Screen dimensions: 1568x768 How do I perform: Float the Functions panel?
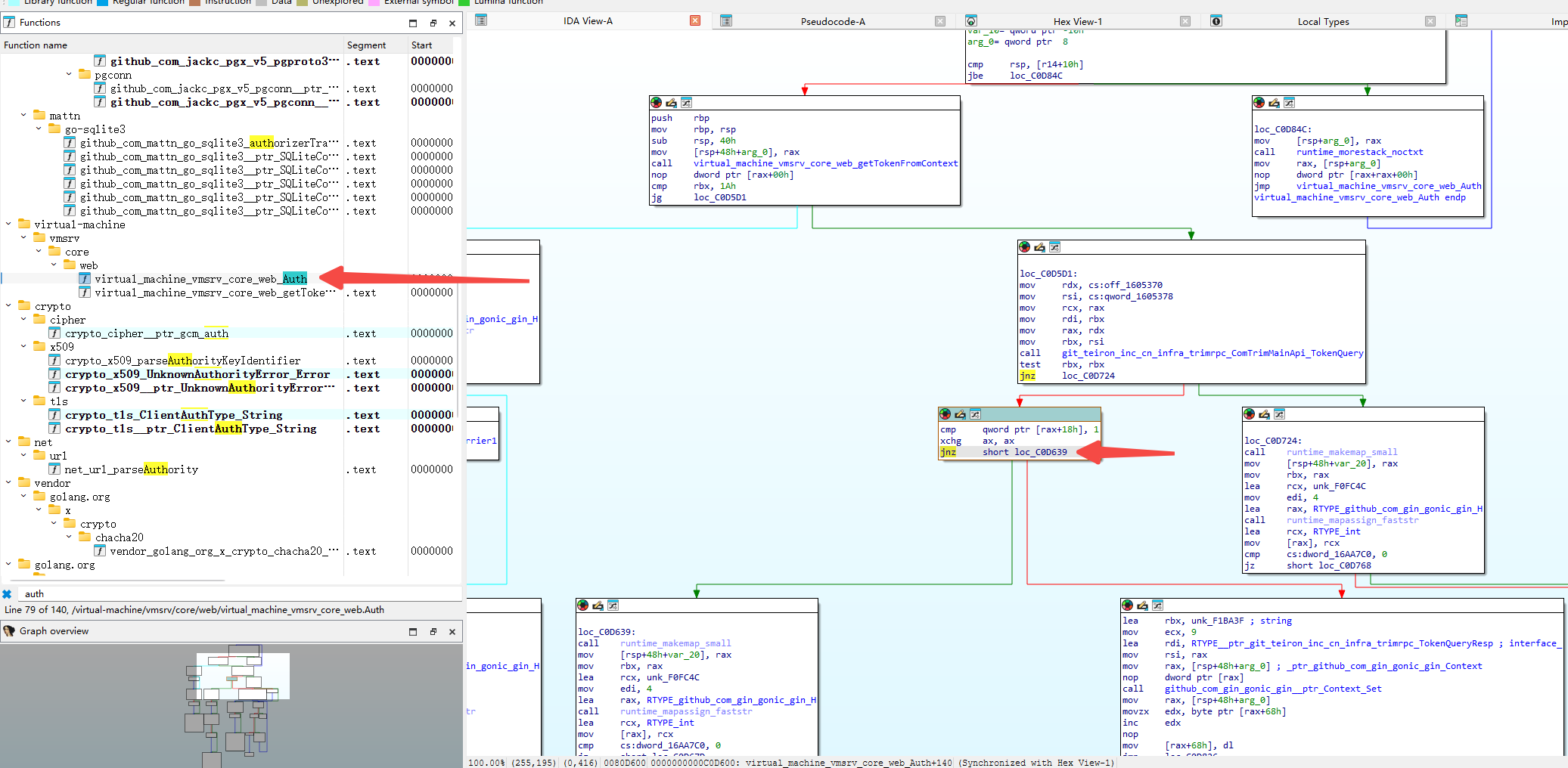coord(433,23)
